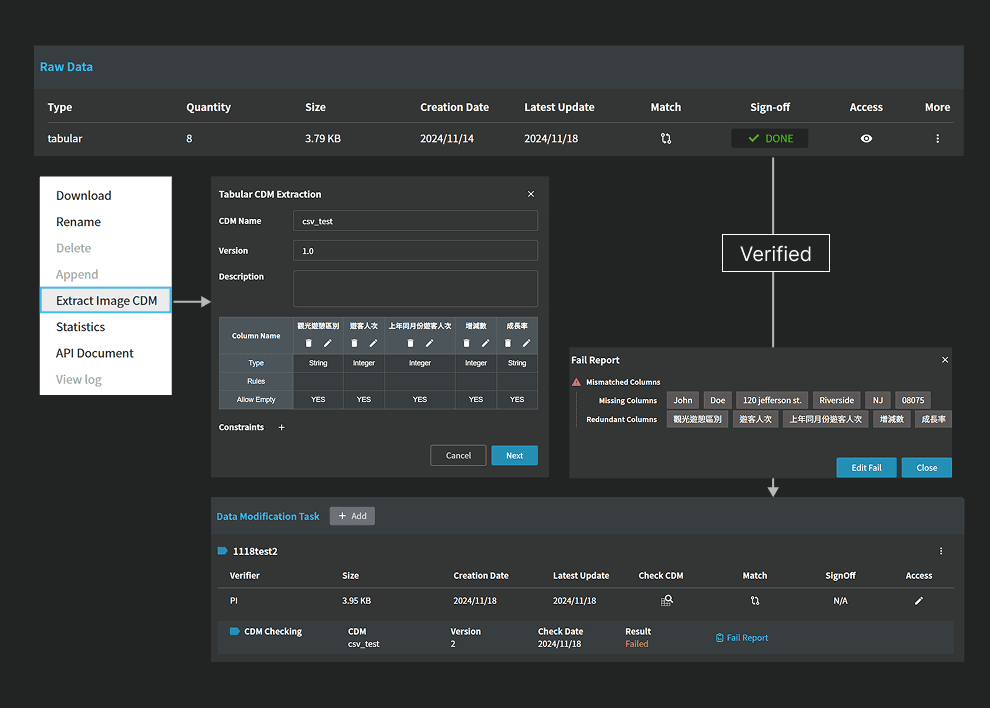Click the Access pencil icon for PI row

(x=918, y=601)
